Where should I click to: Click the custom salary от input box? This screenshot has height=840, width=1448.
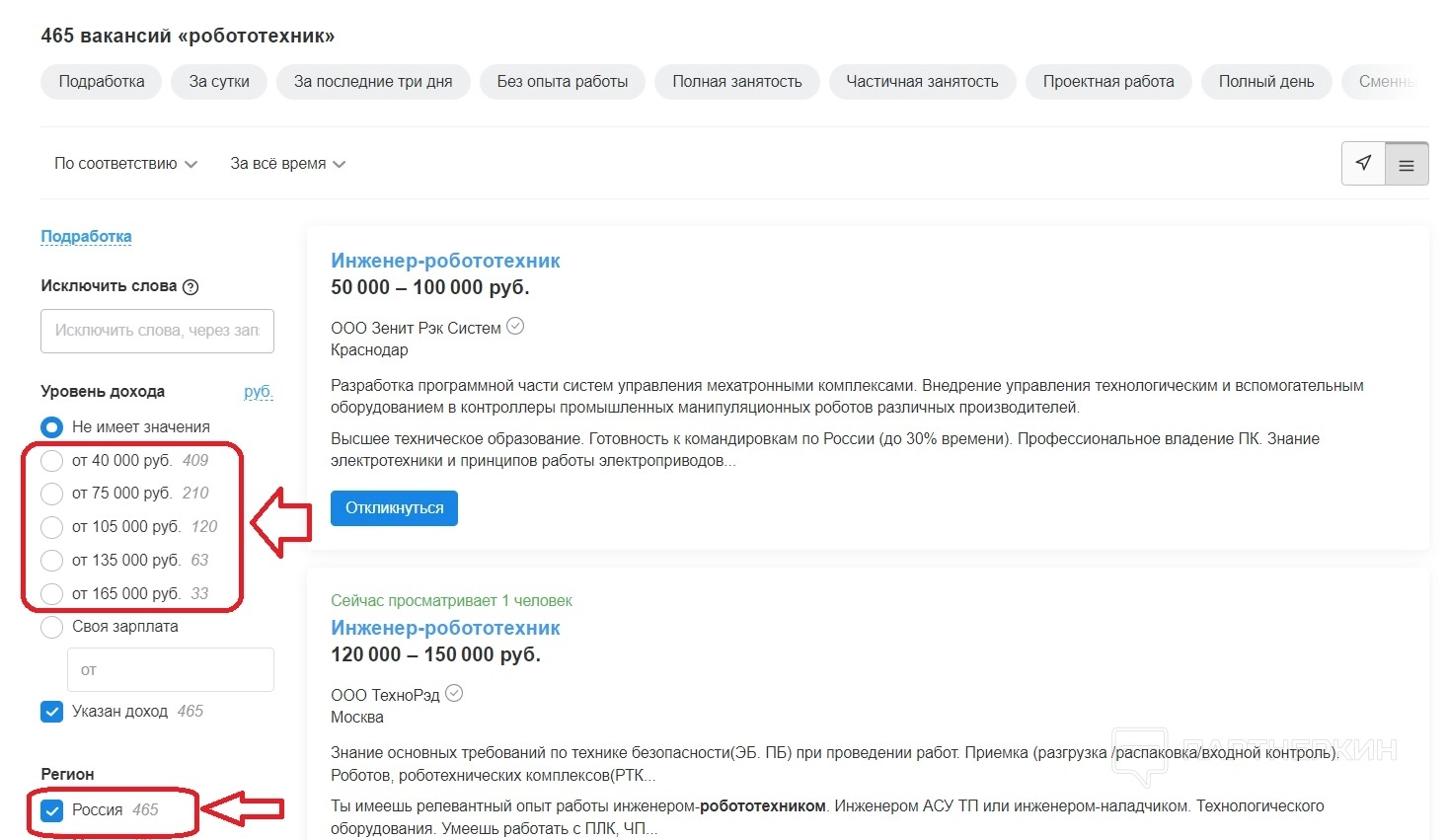(170, 670)
